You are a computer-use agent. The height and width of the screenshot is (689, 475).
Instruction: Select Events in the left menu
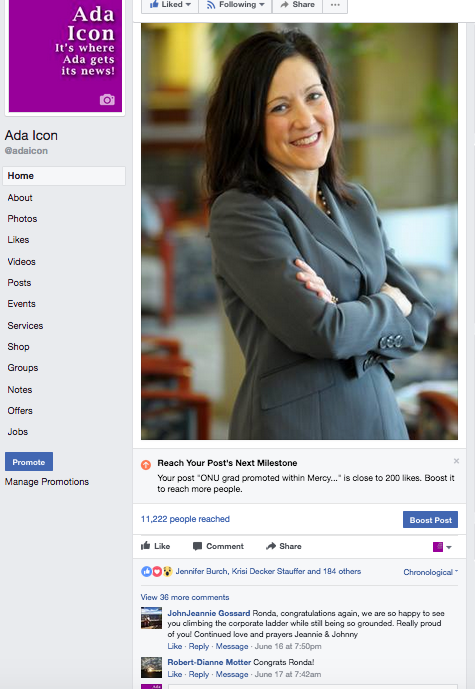click(x=21, y=304)
